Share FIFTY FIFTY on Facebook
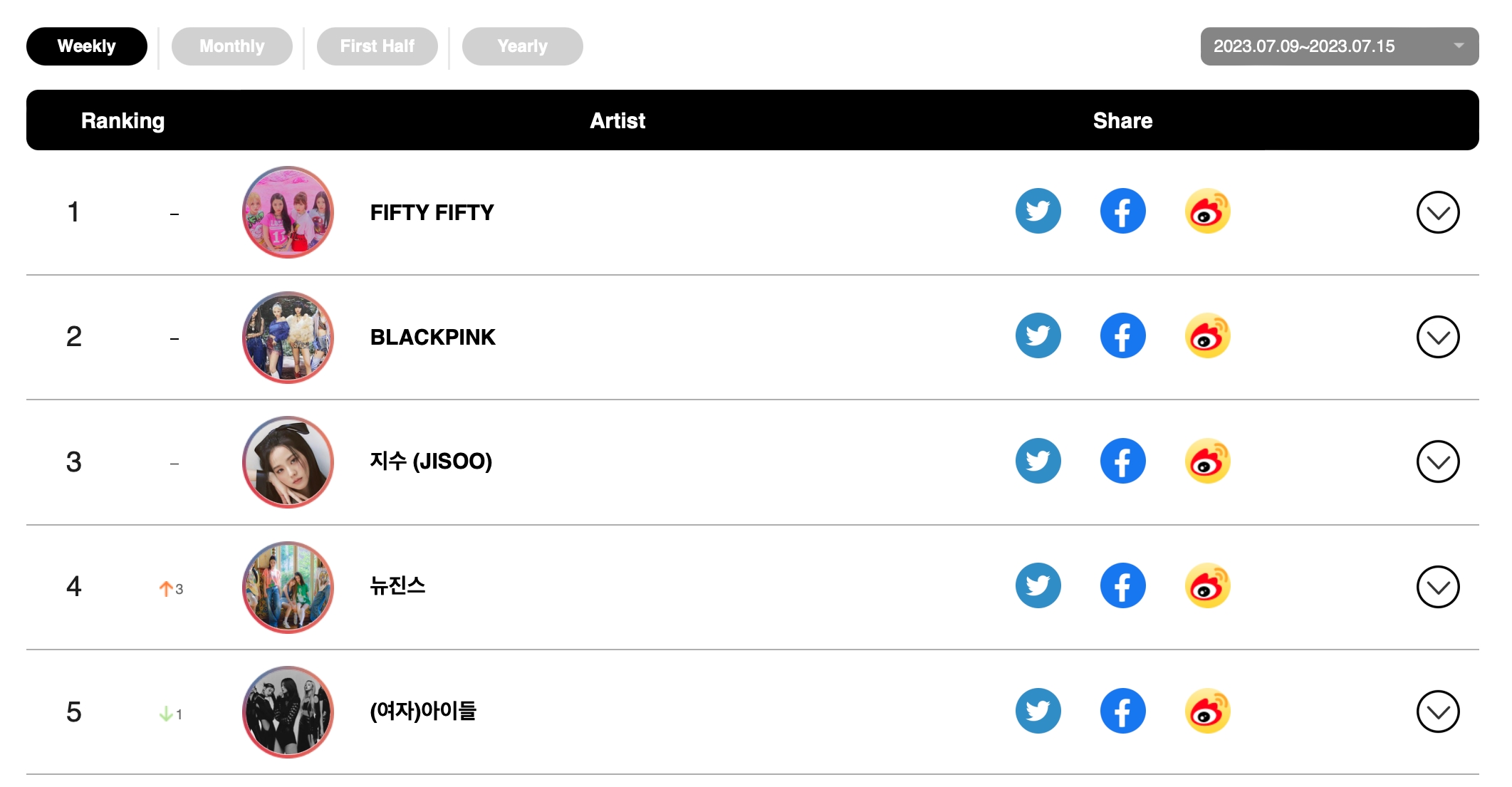This screenshot has width=1512, height=787. click(1122, 211)
